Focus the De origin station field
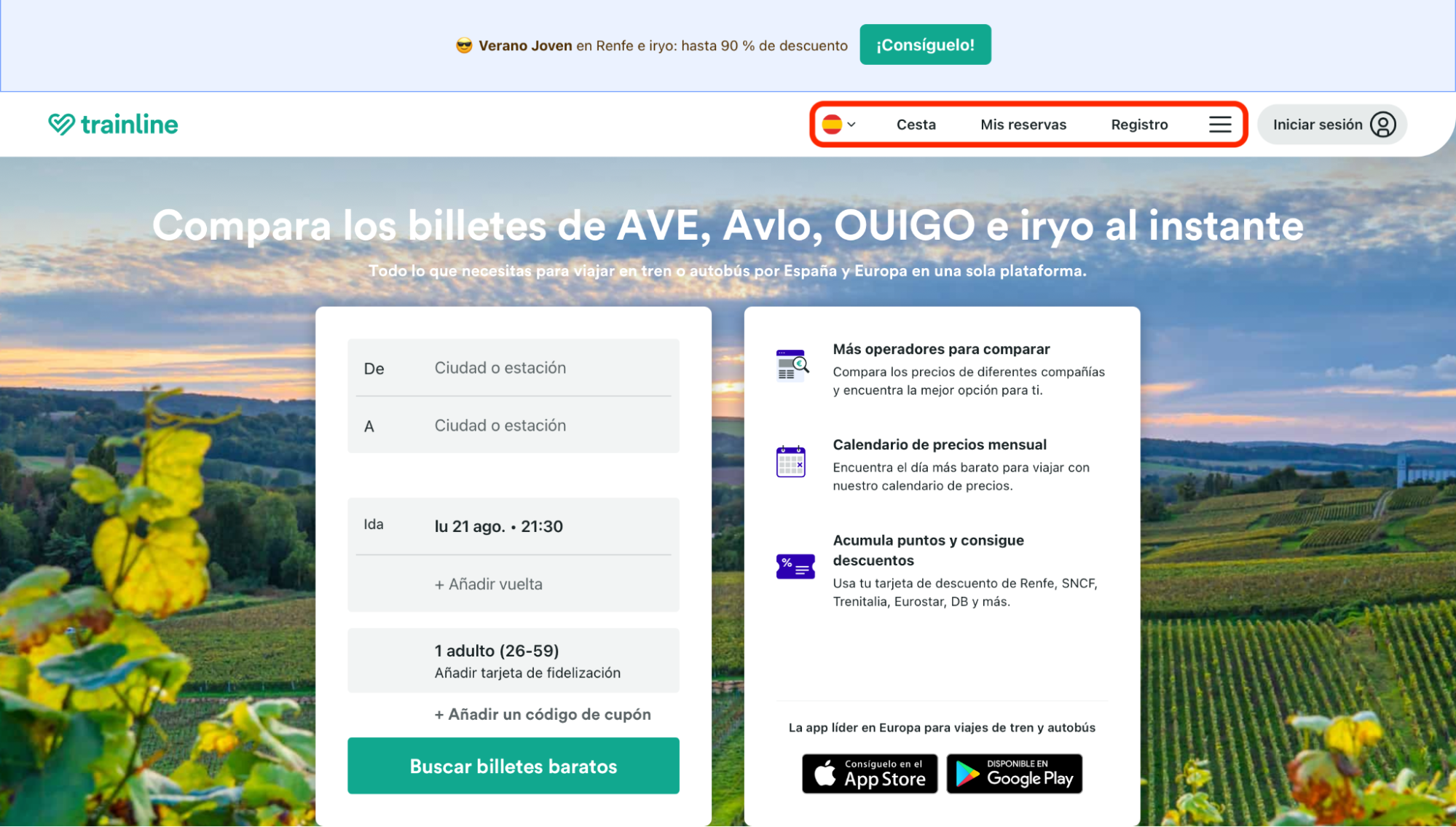Image resolution: width=1456 pixels, height=827 pixels. tap(513, 368)
